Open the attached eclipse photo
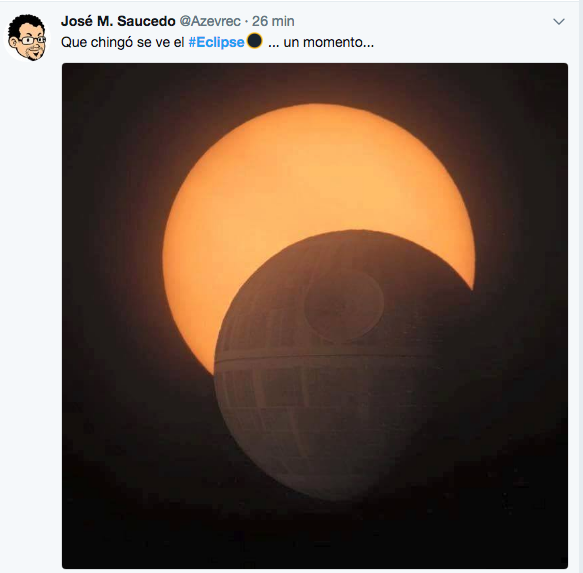This screenshot has height=573, width=583. click(315, 316)
